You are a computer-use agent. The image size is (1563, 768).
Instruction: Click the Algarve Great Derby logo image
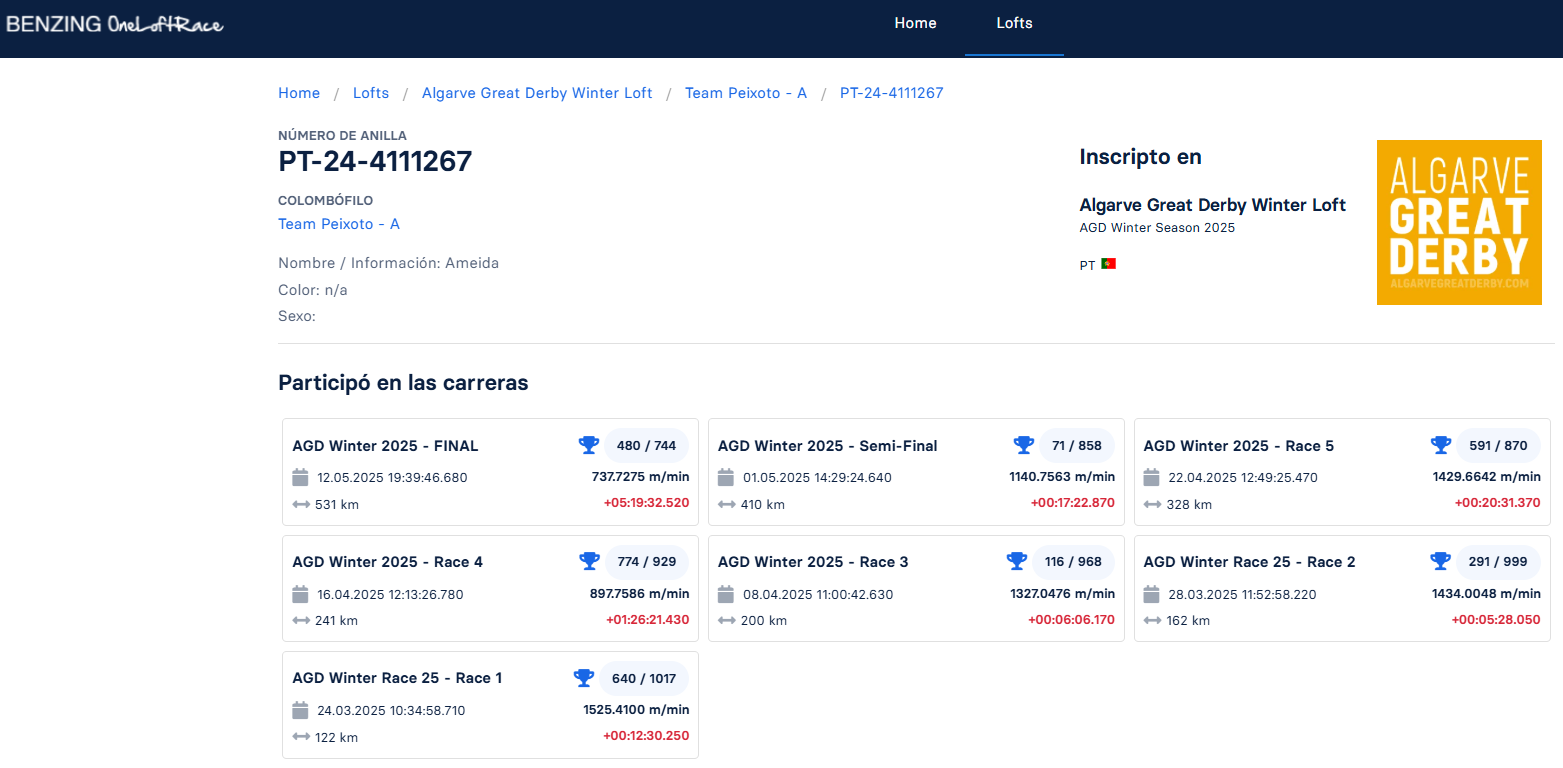click(1459, 222)
